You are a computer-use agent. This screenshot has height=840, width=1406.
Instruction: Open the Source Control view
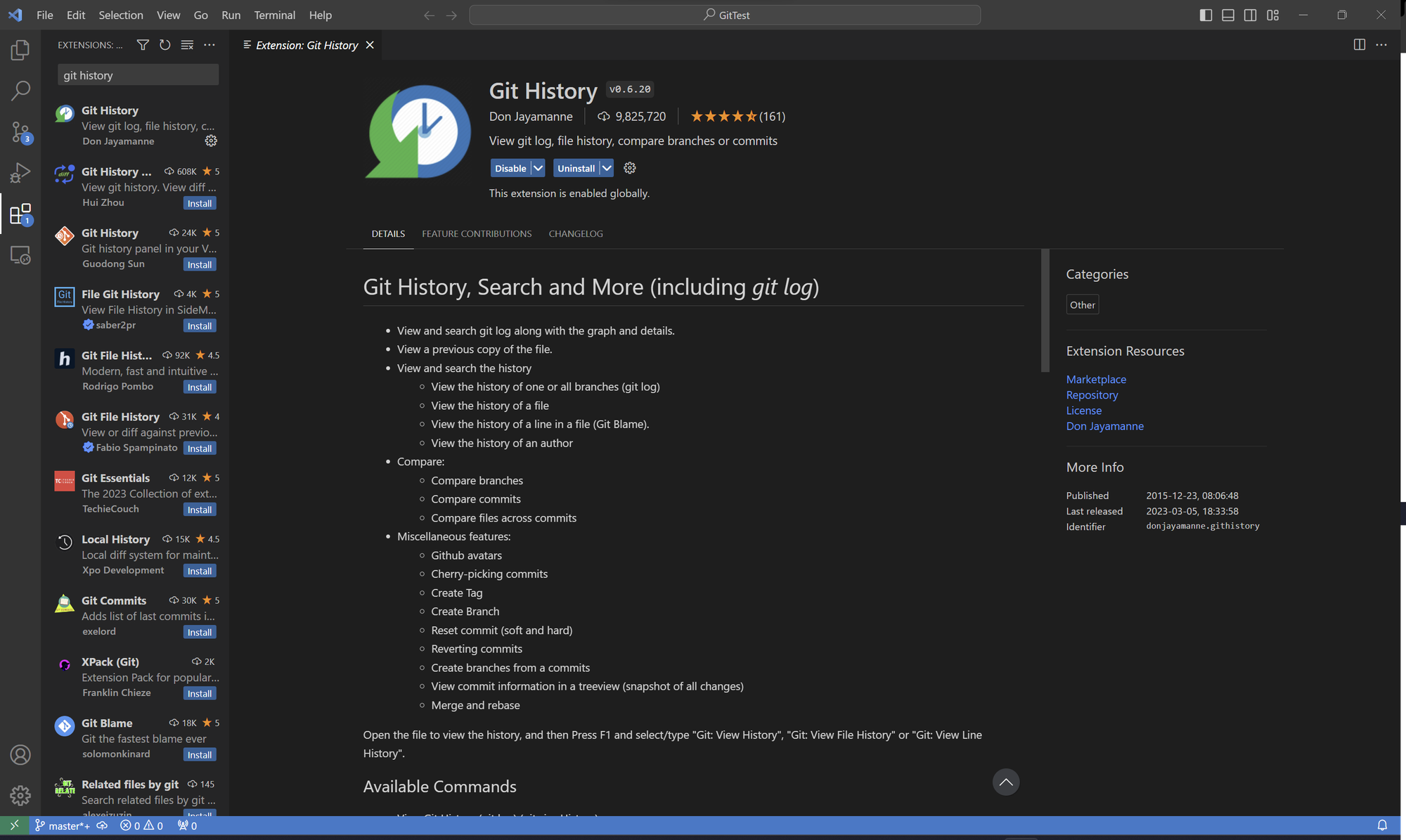(x=20, y=131)
